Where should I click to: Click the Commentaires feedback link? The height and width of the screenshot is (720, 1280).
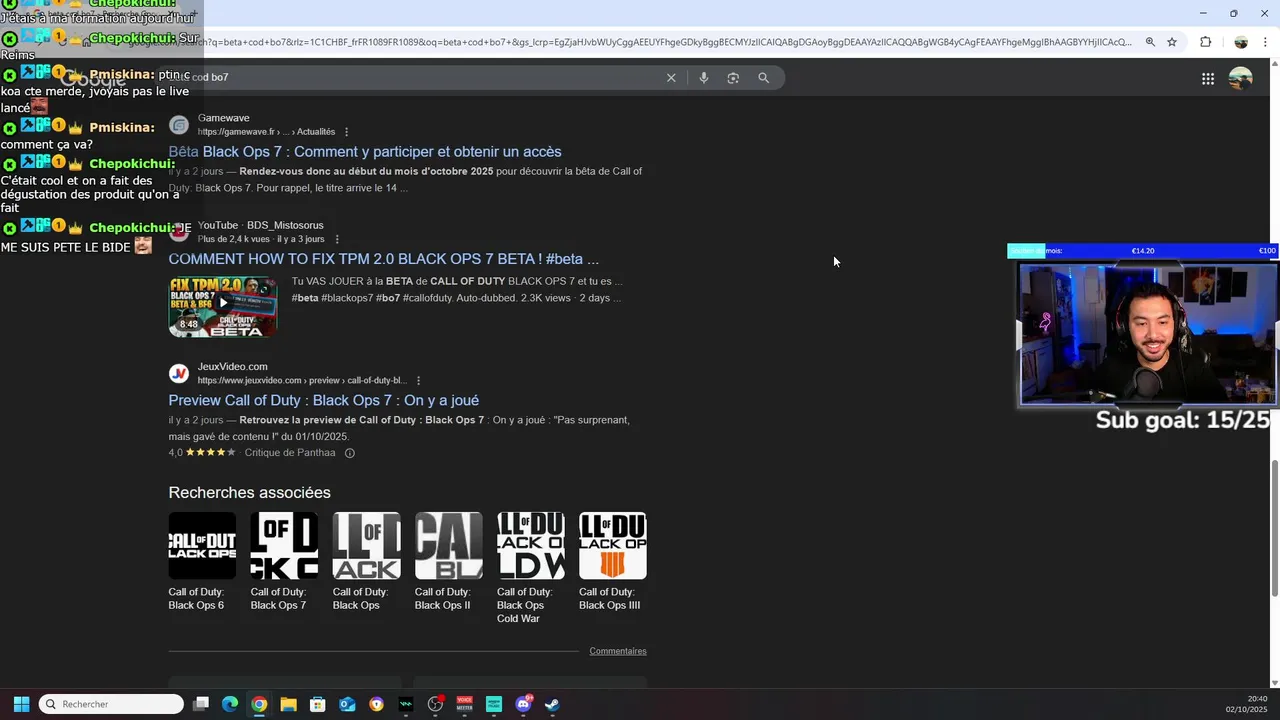pyautogui.click(x=618, y=651)
